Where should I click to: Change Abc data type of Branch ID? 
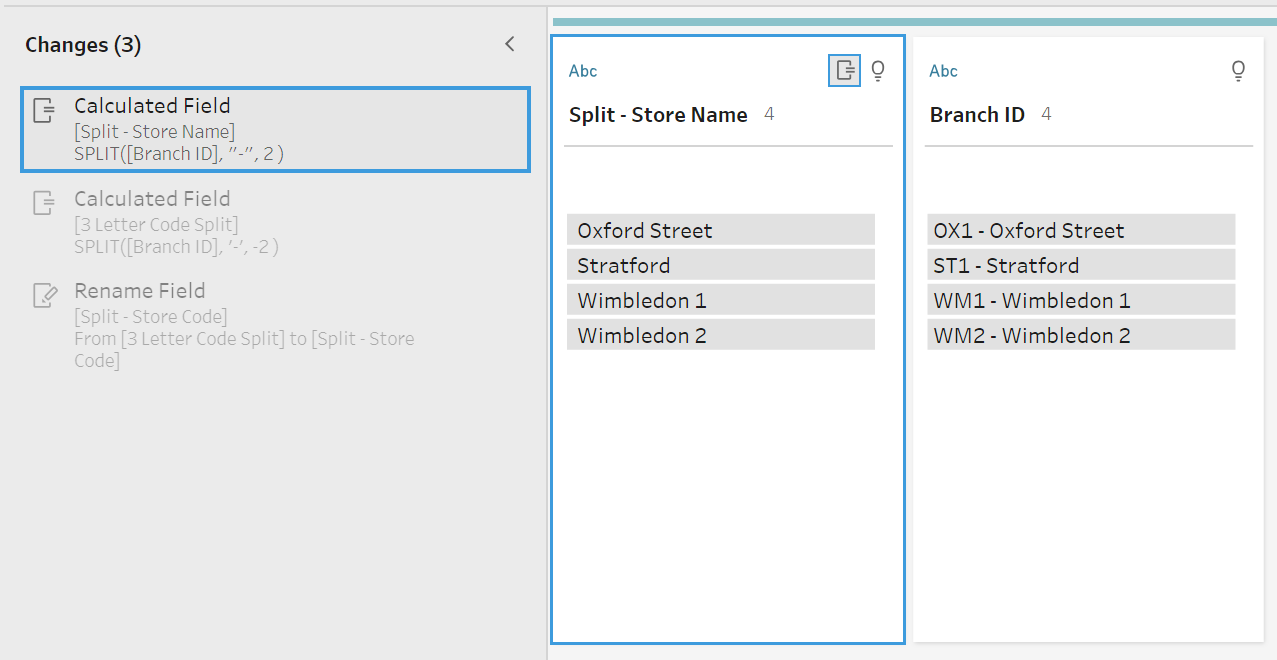[943, 71]
